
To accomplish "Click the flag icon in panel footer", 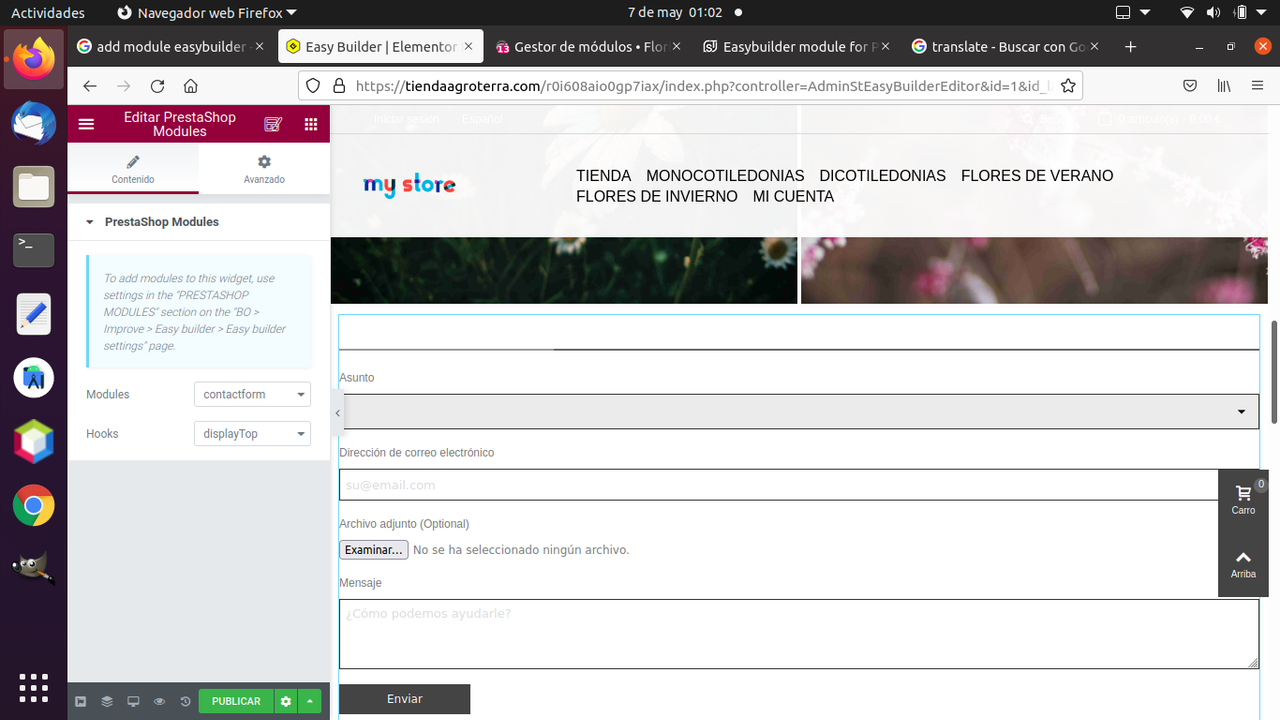I will coord(81,702).
